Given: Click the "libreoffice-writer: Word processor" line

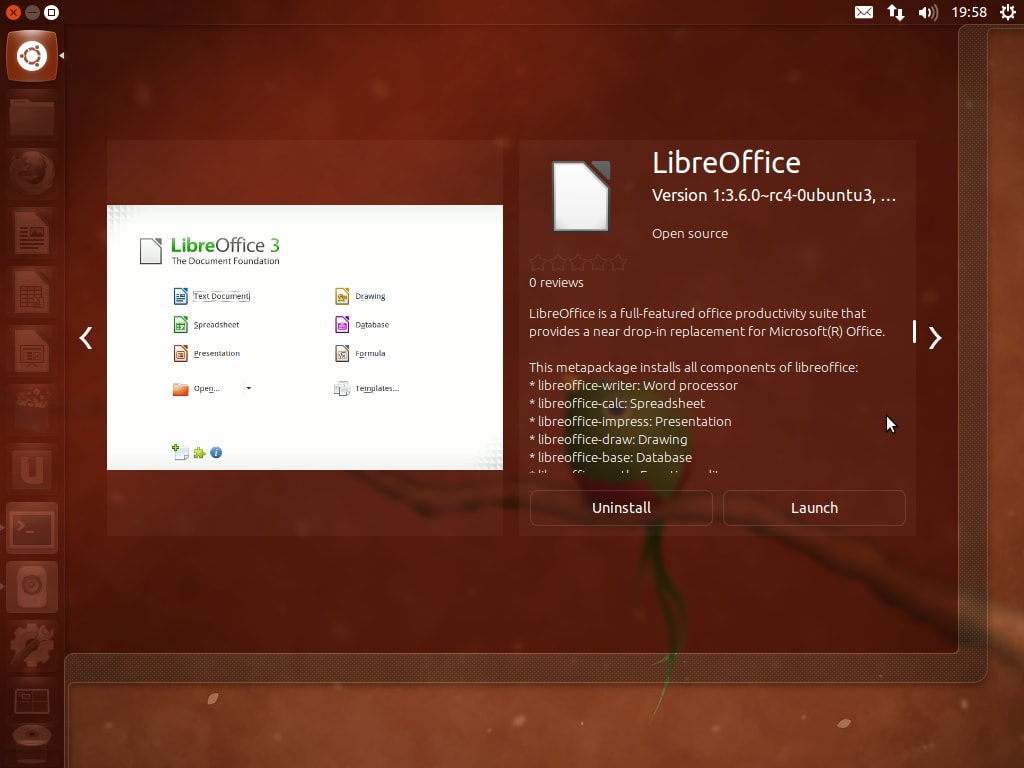Looking at the screenshot, I should coord(633,385).
